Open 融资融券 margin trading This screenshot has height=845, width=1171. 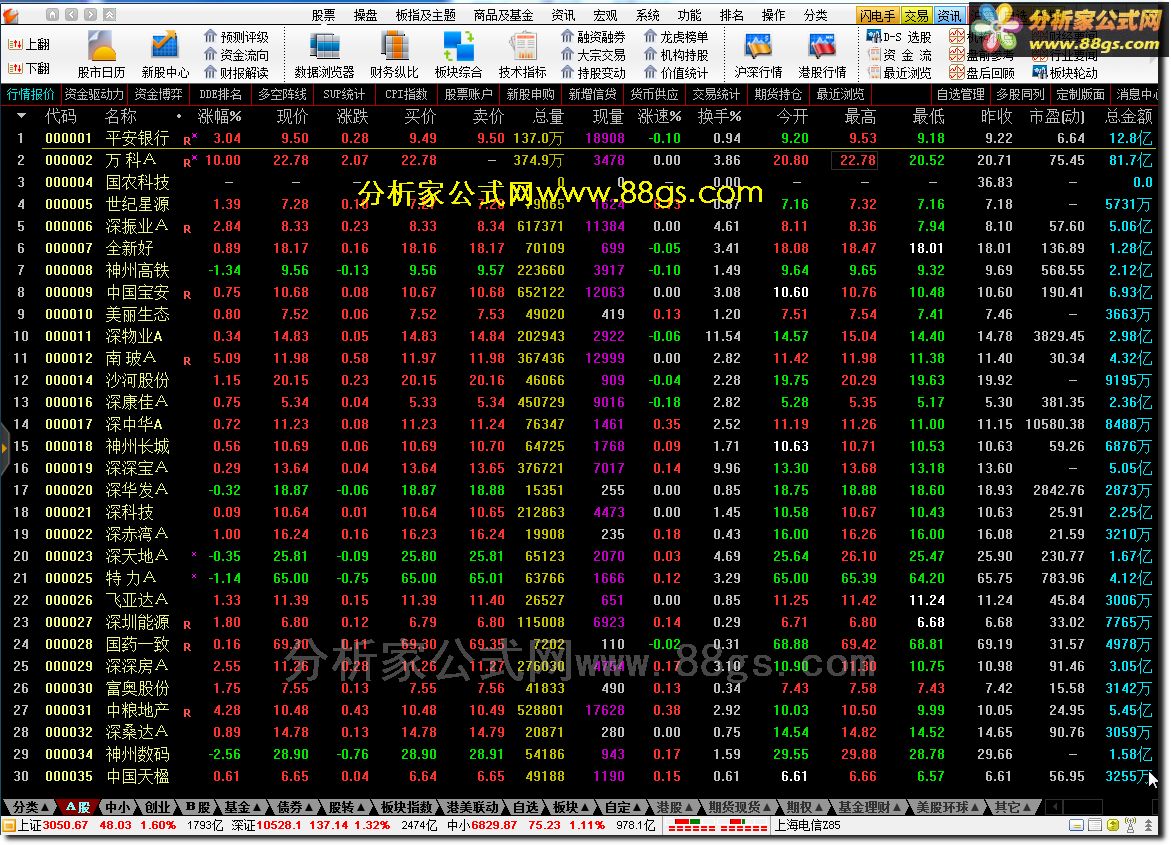pos(593,37)
